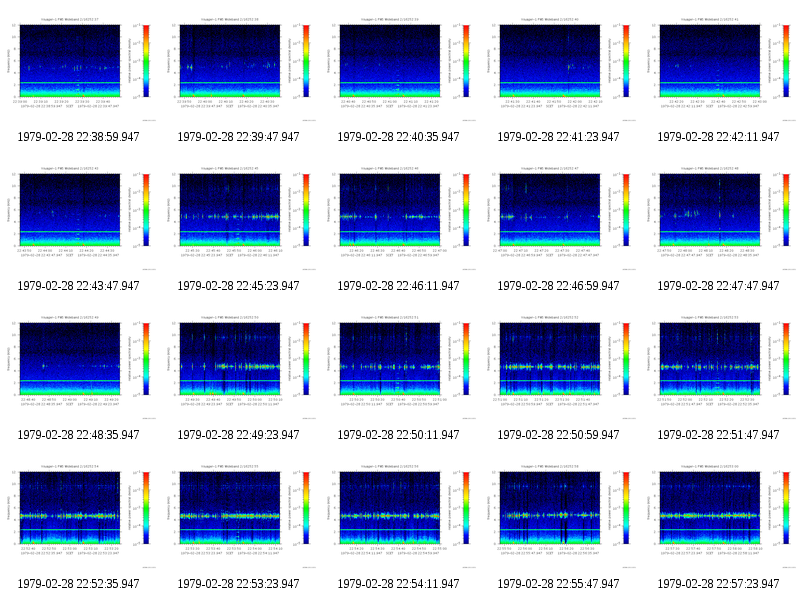
Task: Click the caption 1979-02-28 22:42:11.947
Action: 718,137
